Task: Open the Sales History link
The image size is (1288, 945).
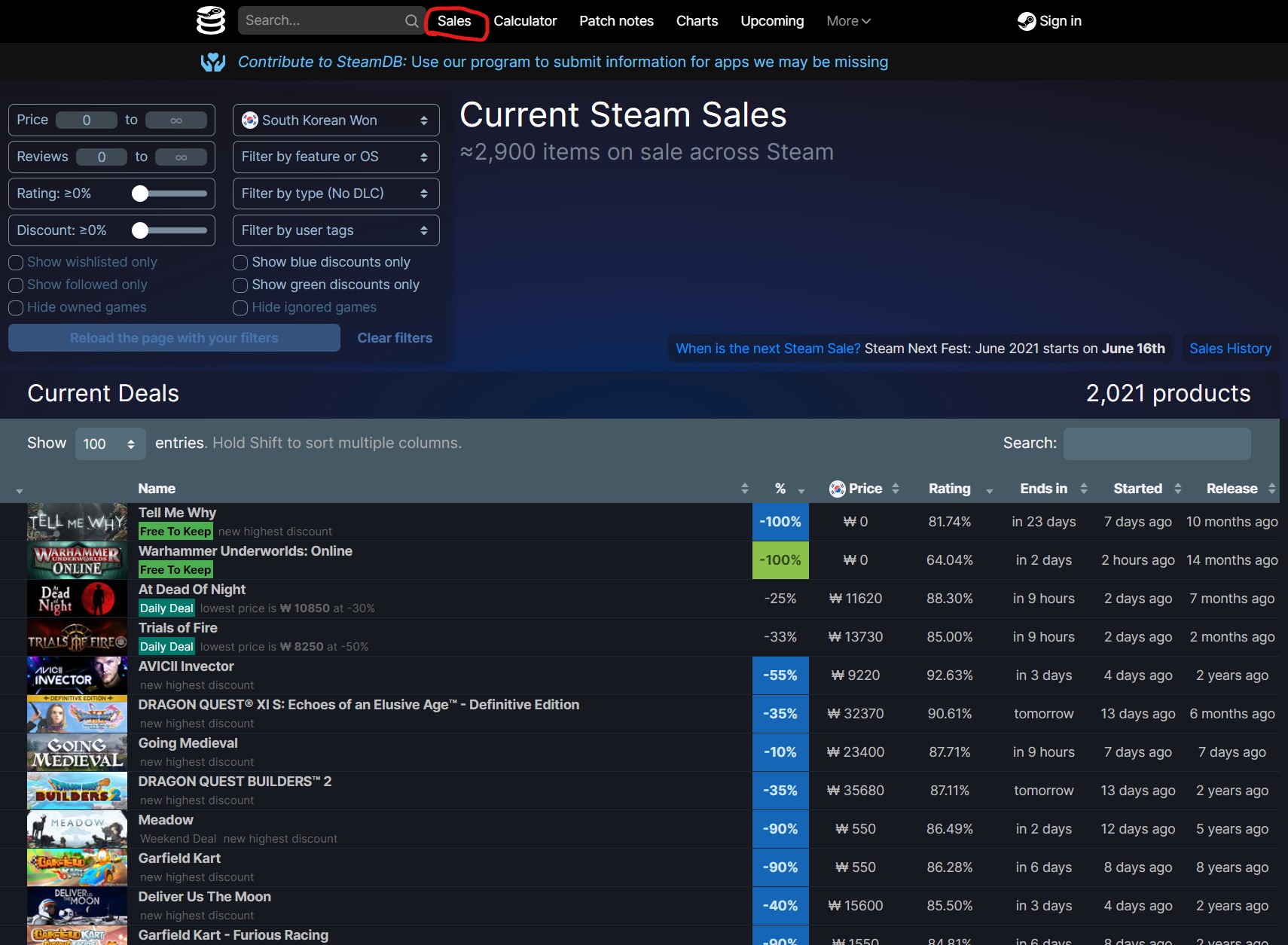Action: [x=1230, y=349]
